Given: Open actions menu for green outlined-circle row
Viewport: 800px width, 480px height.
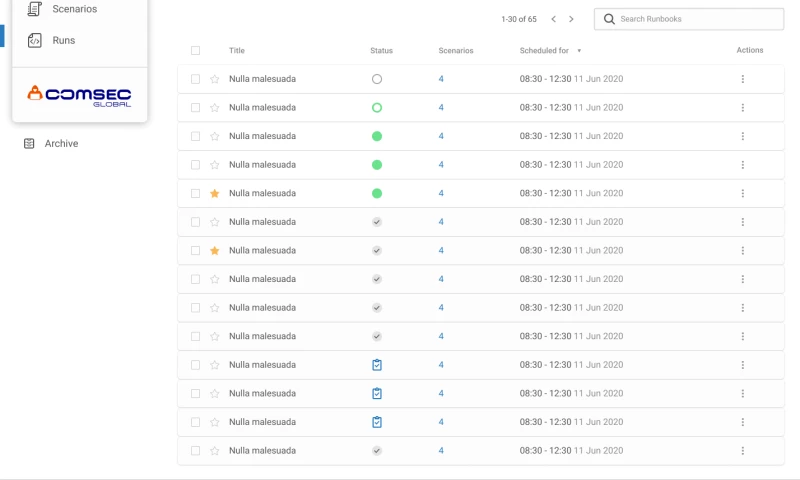Looking at the screenshot, I should 742,108.
